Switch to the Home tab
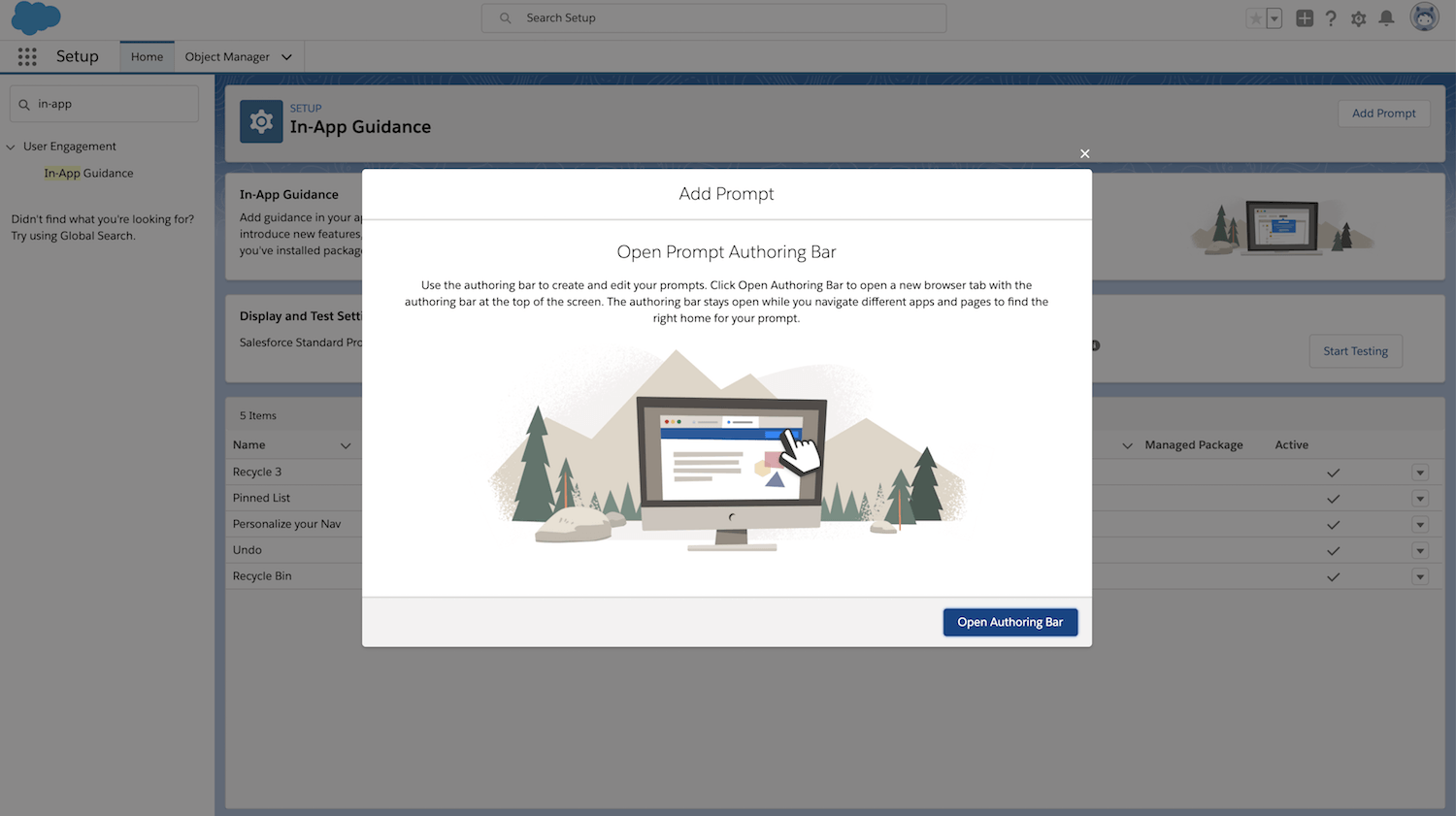The height and width of the screenshot is (816, 1456). (147, 57)
